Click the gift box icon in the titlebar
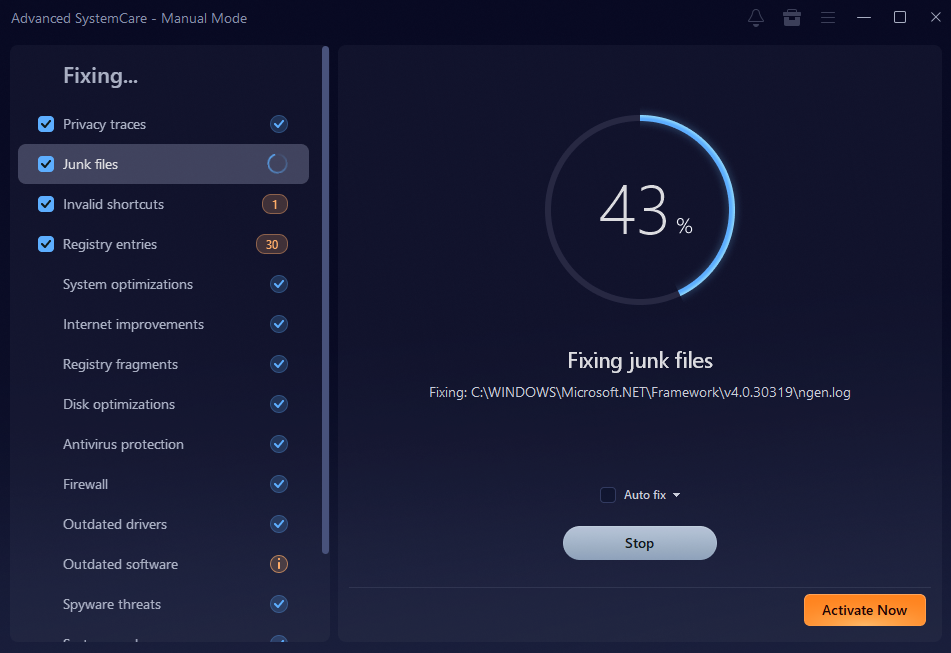This screenshot has height=653, width=951. [792, 17]
